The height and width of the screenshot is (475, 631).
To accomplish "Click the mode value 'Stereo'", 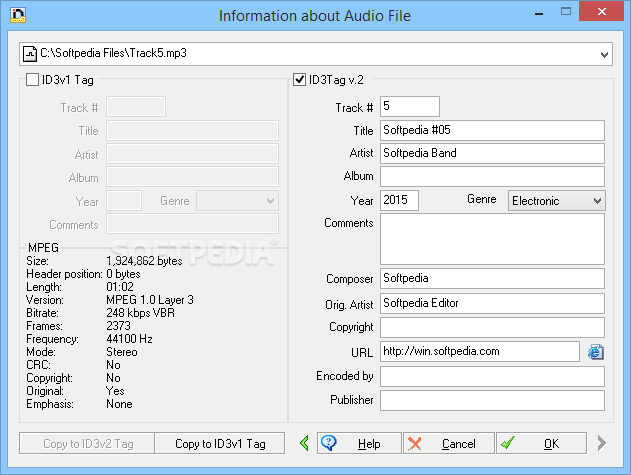I will click(x=122, y=352).
